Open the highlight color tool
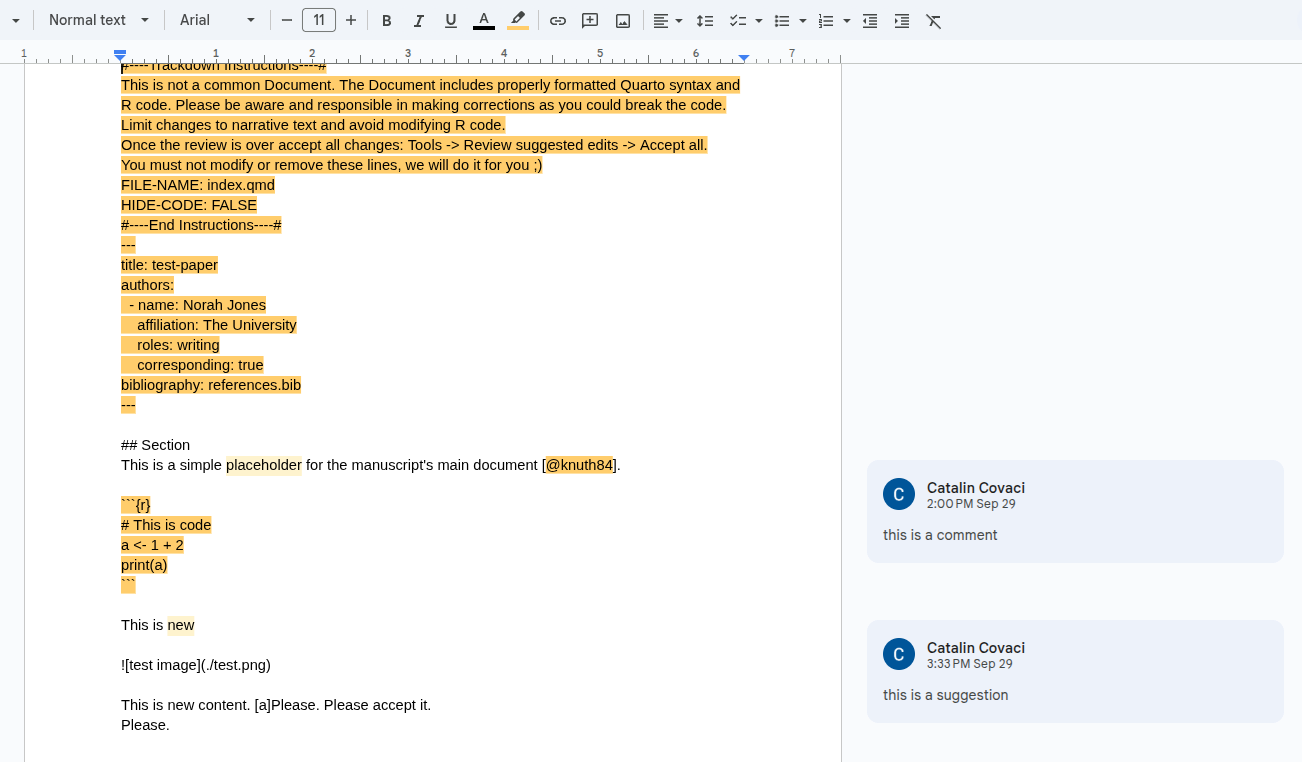The height and width of the screenshot is (762, 1302). coord(518,21)
